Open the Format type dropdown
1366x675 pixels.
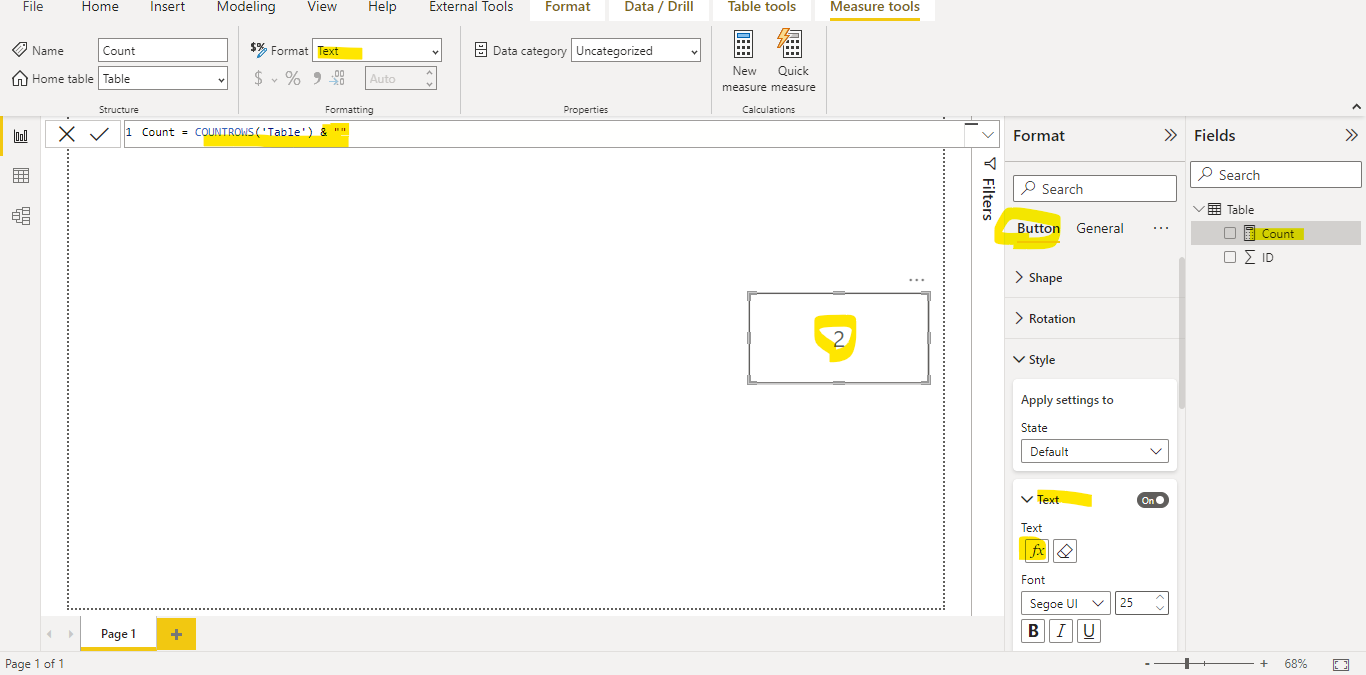coord(377,51)
